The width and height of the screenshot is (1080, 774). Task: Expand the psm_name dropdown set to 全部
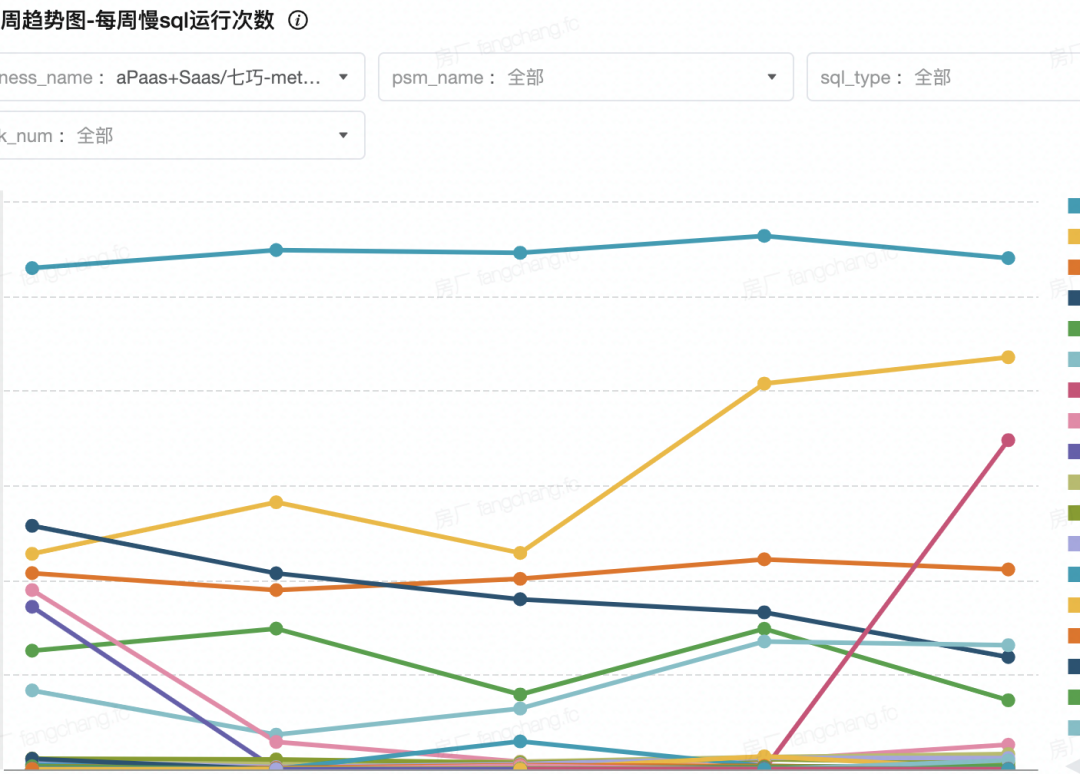[x=771, y=77]
